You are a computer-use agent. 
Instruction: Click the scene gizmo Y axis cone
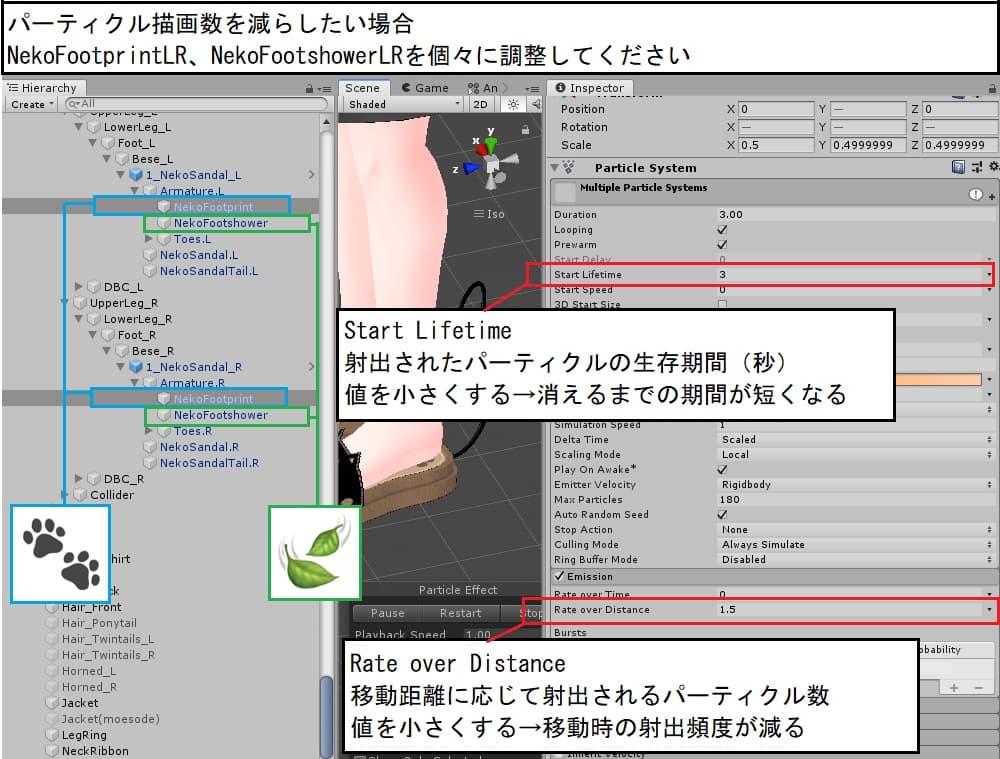pyautogui.click(x=489, y=144)
